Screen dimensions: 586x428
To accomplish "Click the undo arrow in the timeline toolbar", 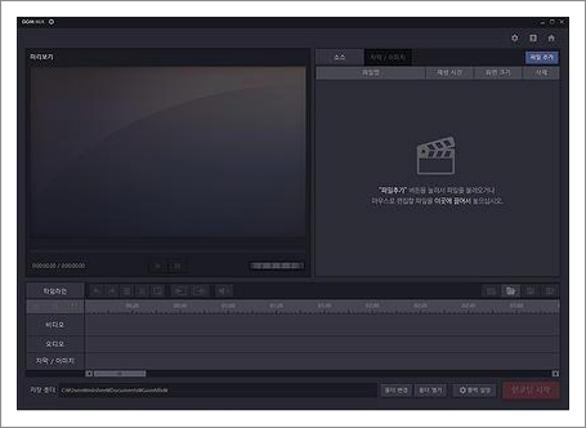I will click(97, 291).
